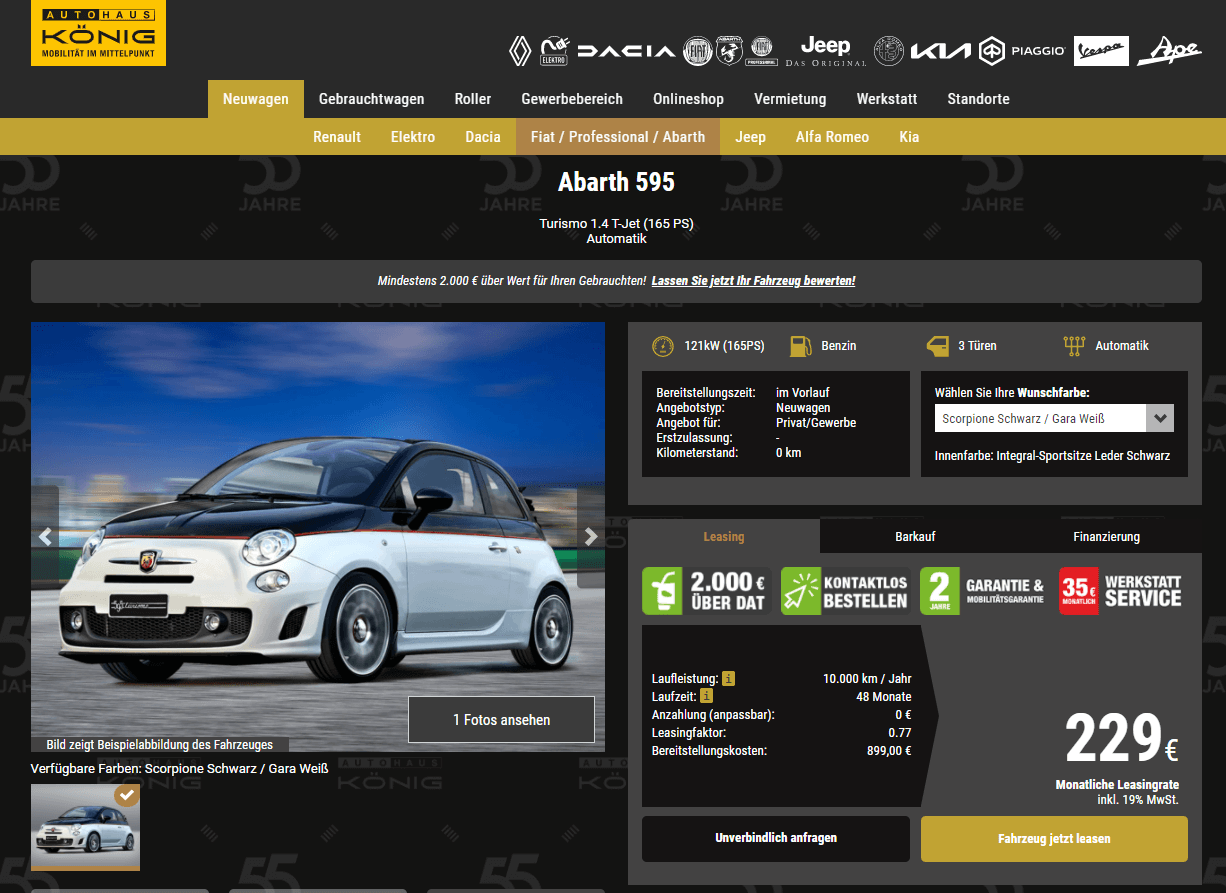
Task: Open the Roller menu item
Action: click(x=473, y=99)
